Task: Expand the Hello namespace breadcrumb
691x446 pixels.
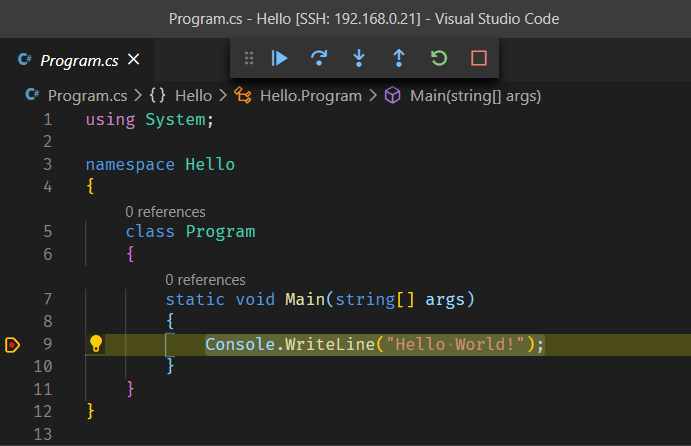Action: [192, 96]
